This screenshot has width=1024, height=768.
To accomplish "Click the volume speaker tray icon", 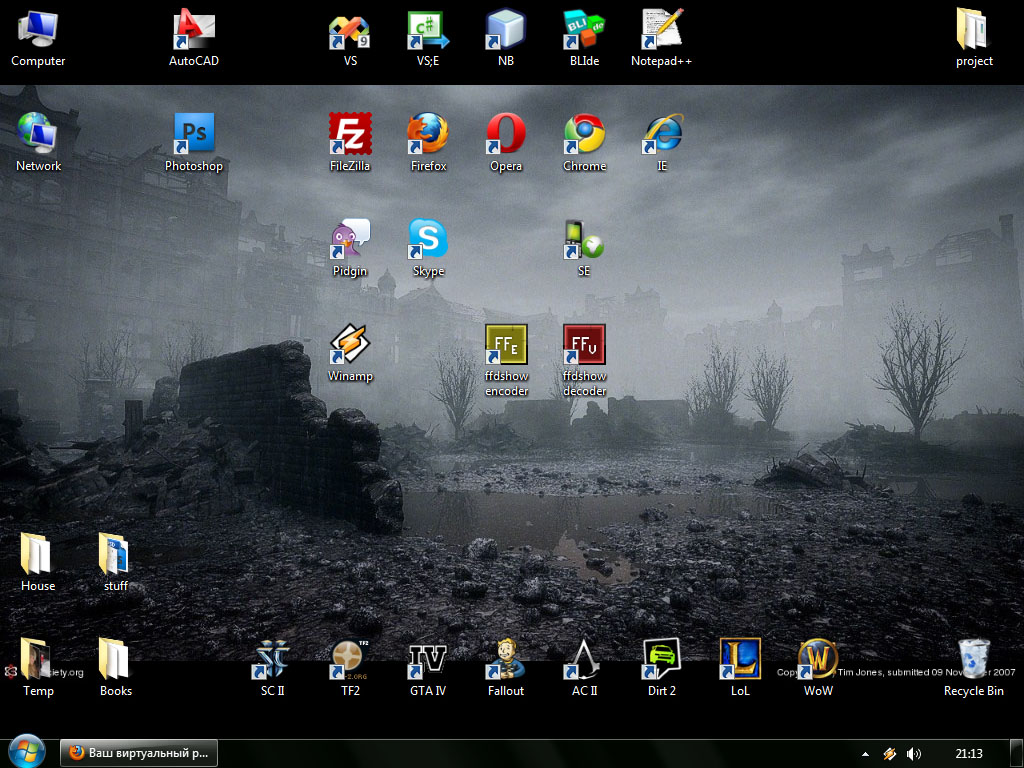I will click(x=912, y=753).
